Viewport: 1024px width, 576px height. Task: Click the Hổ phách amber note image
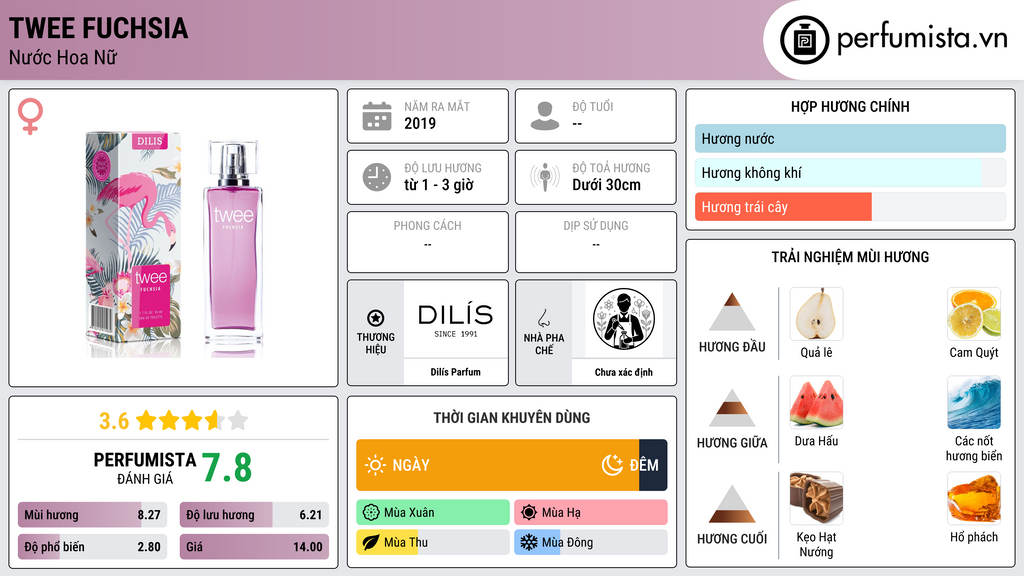974,498
